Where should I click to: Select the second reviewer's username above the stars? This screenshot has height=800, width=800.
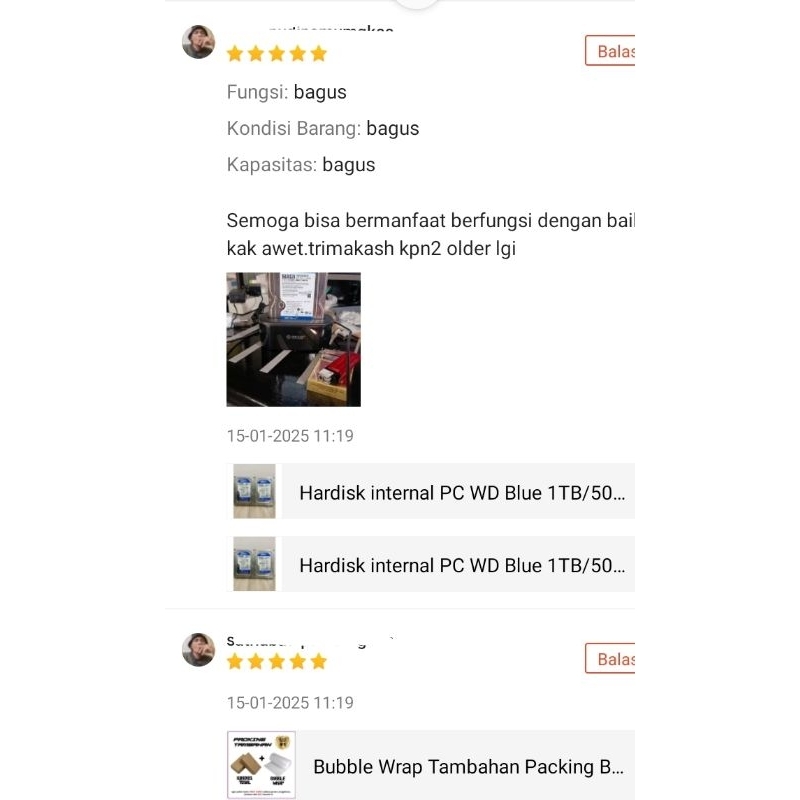click(310, 641)
